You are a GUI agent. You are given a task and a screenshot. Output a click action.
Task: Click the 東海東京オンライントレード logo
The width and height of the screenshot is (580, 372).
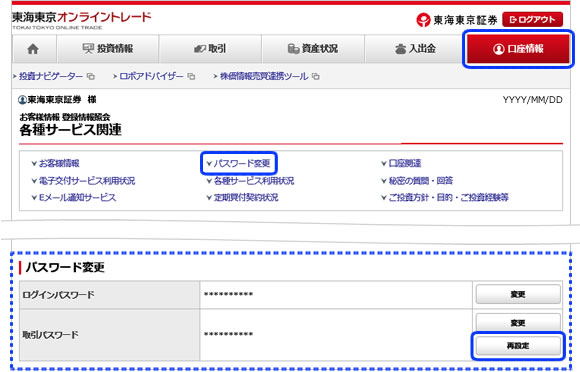click(x=82, y=20)
